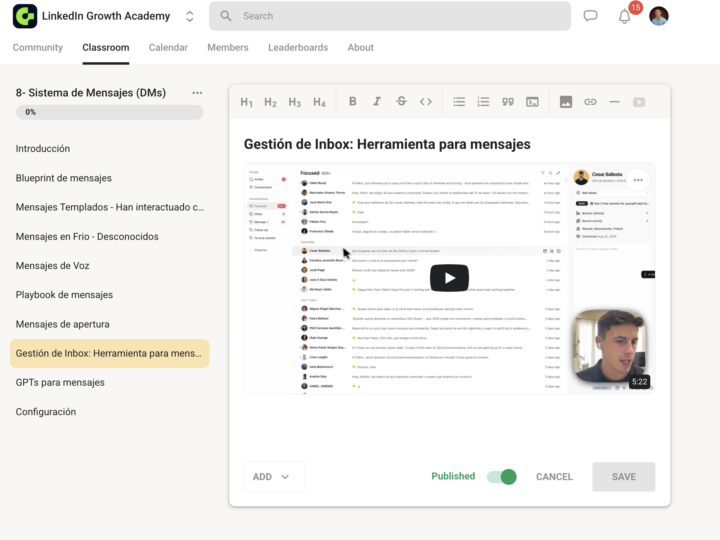Click the LinkedIn Growth Academy logo
This screenshot has width=720, height=540.
25,16
